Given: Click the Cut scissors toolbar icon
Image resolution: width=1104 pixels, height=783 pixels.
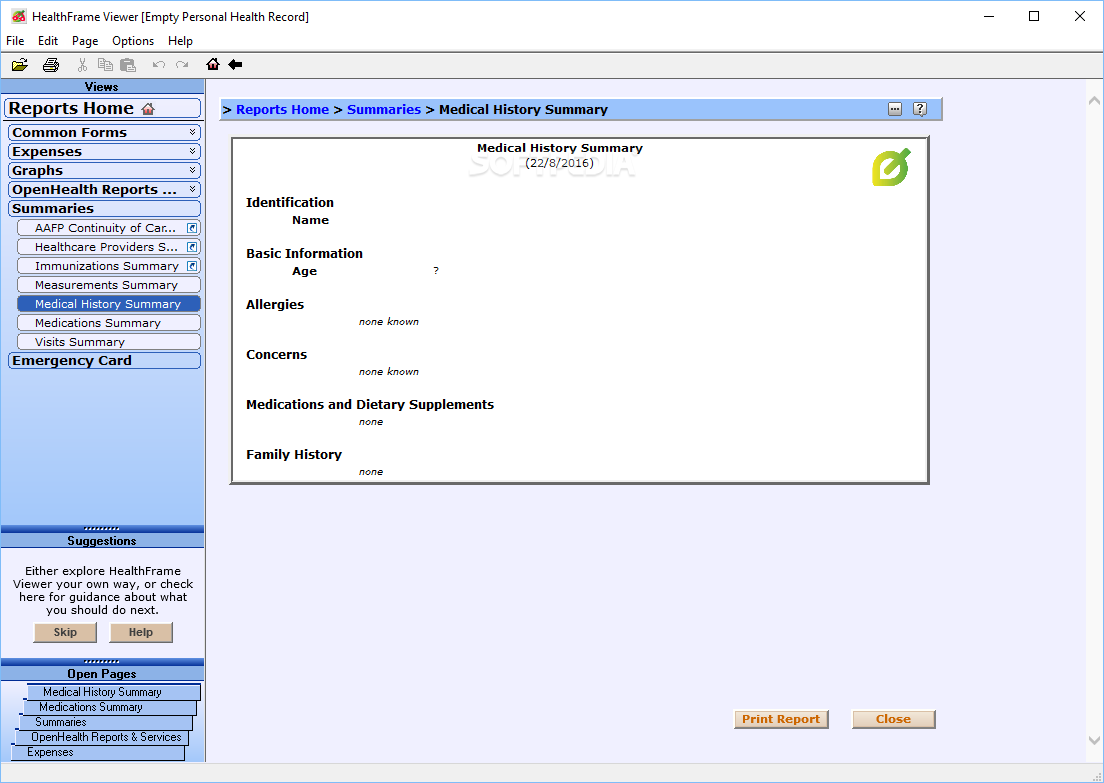Looking at the screenshot, I should pos(82,65).
